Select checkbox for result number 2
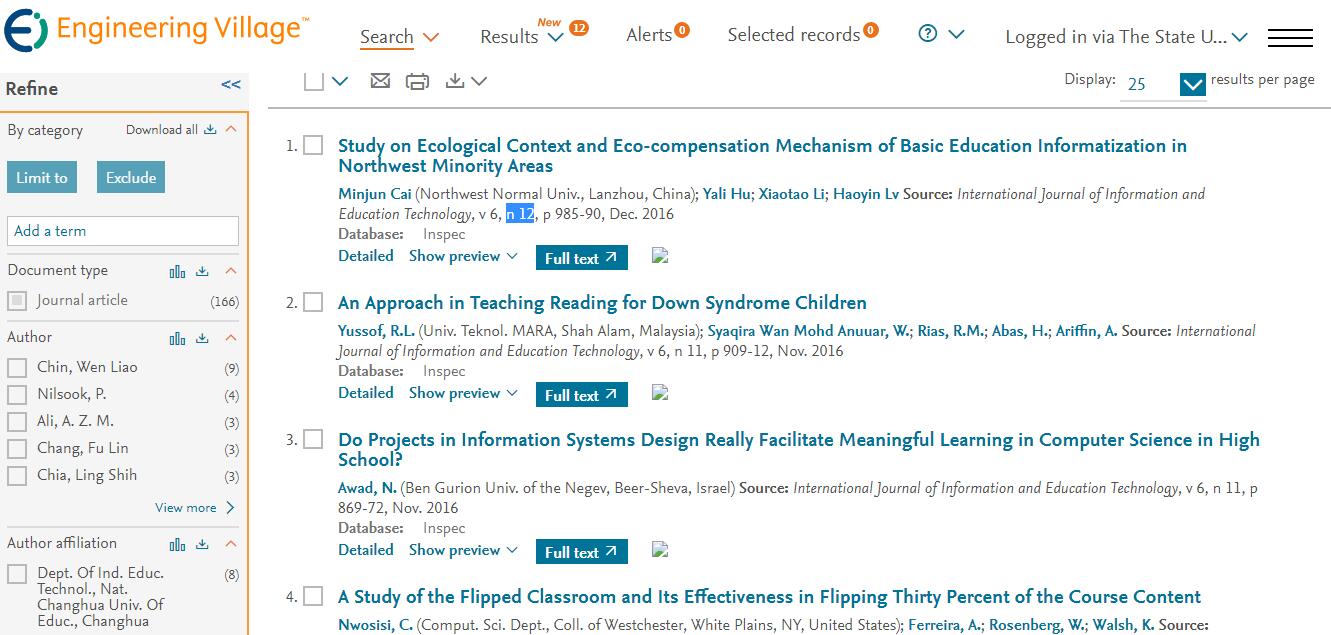1331x635 pixels. coord(313,302)
